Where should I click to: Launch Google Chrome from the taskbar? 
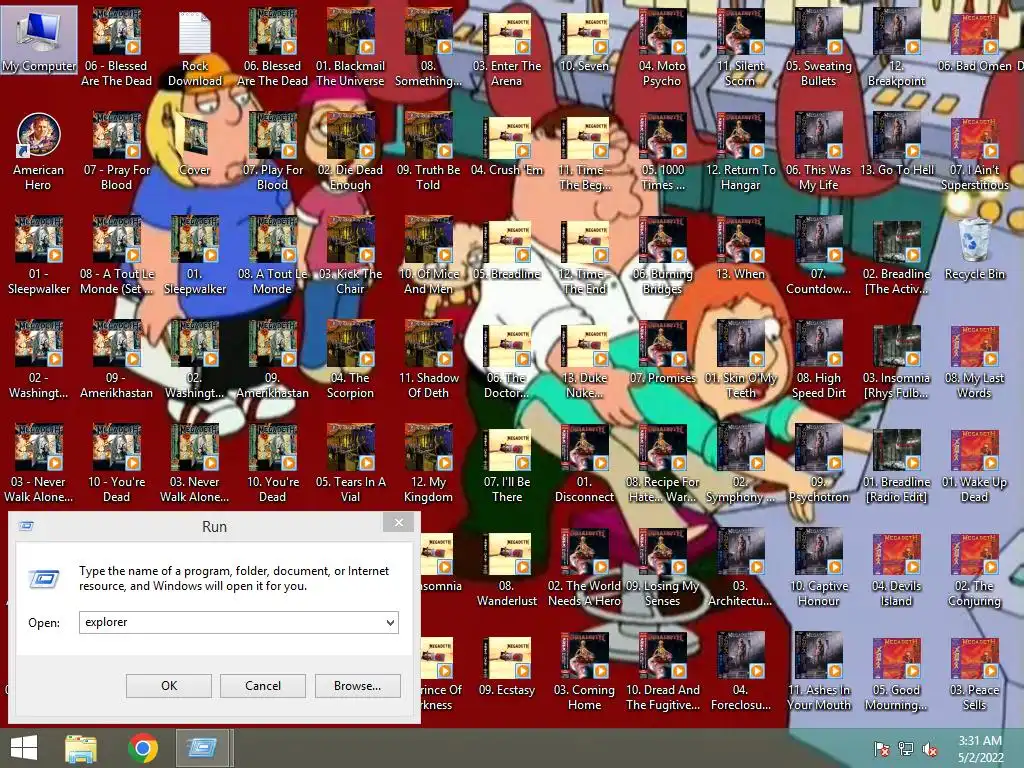pos(143,748)
